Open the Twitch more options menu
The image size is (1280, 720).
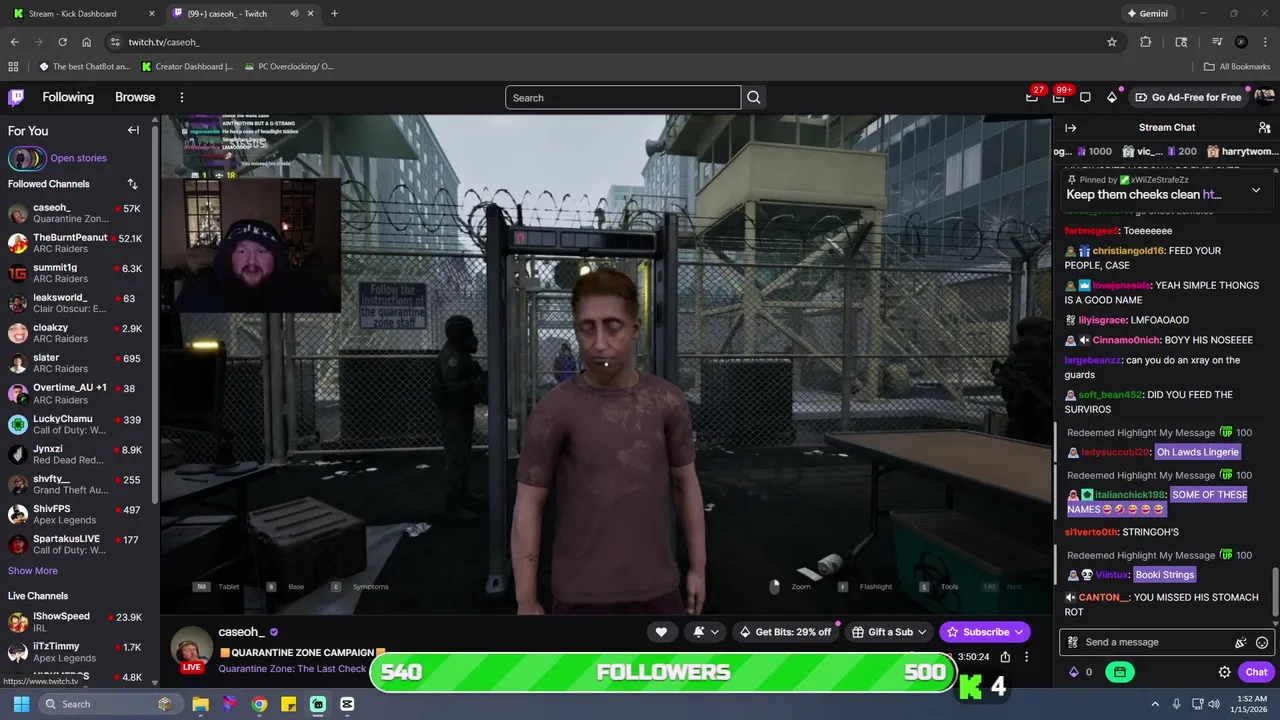point(182,97)
